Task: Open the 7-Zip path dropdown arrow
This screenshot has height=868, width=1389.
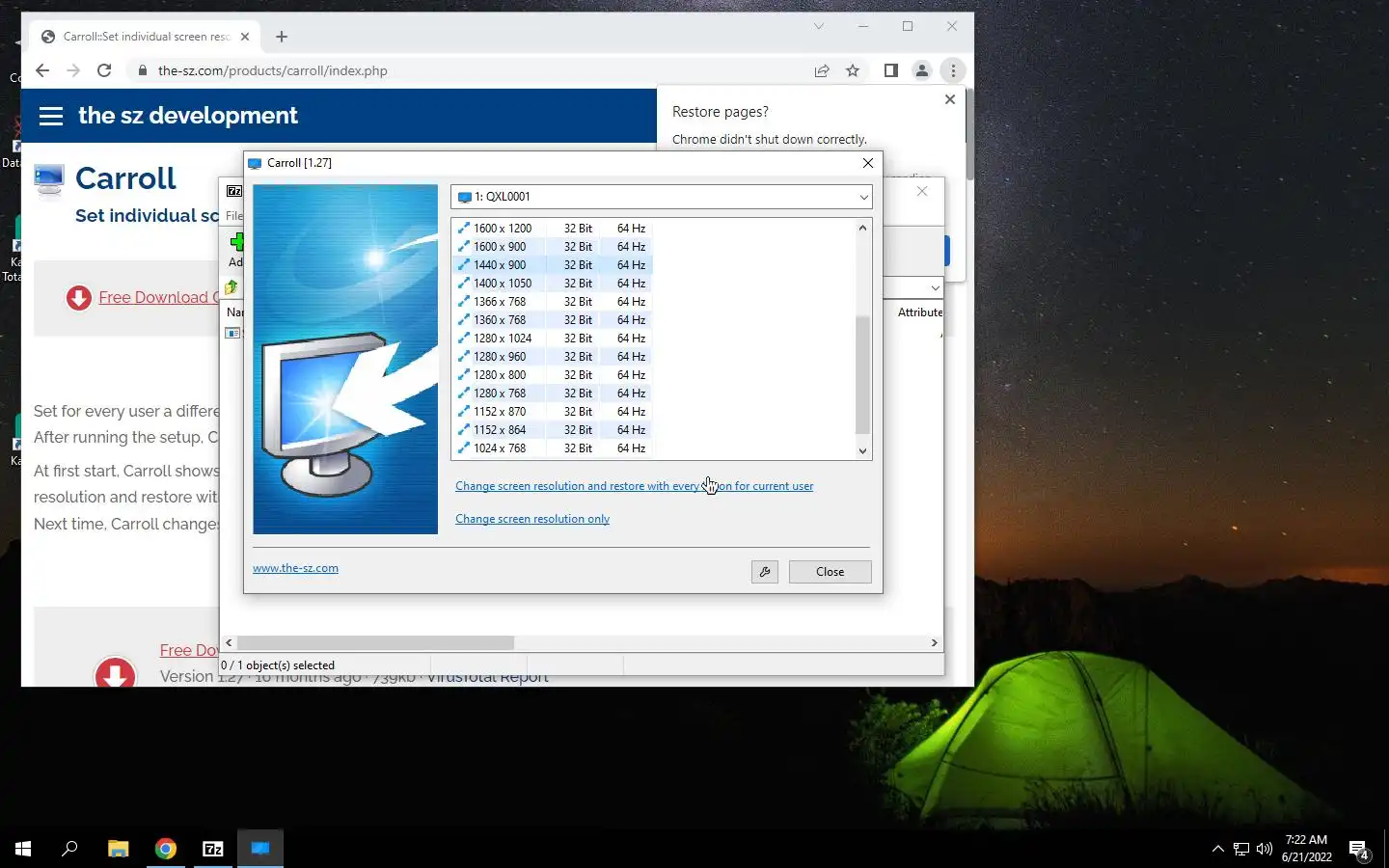Action: [935, 287]
